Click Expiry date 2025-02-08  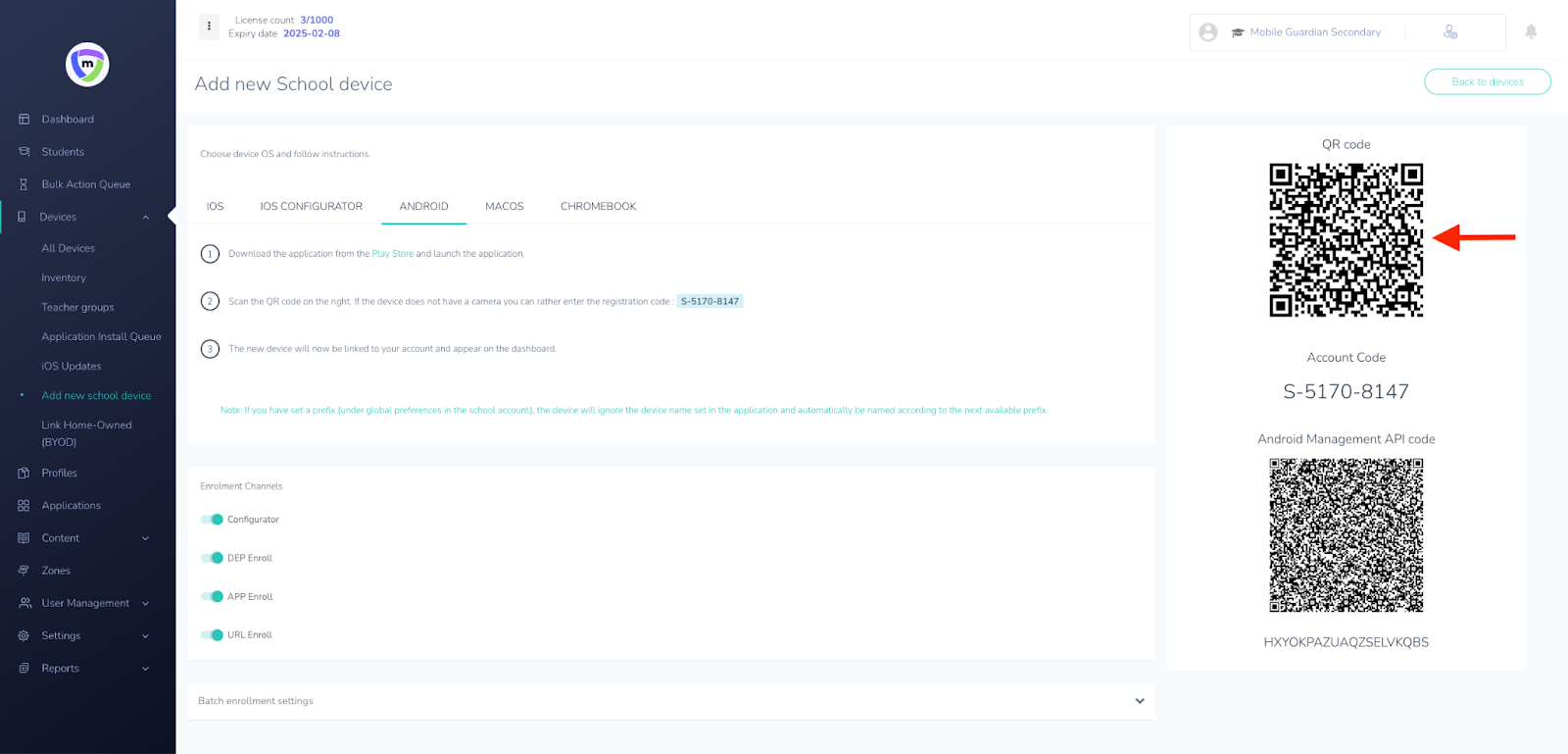(x=312, y=33)
